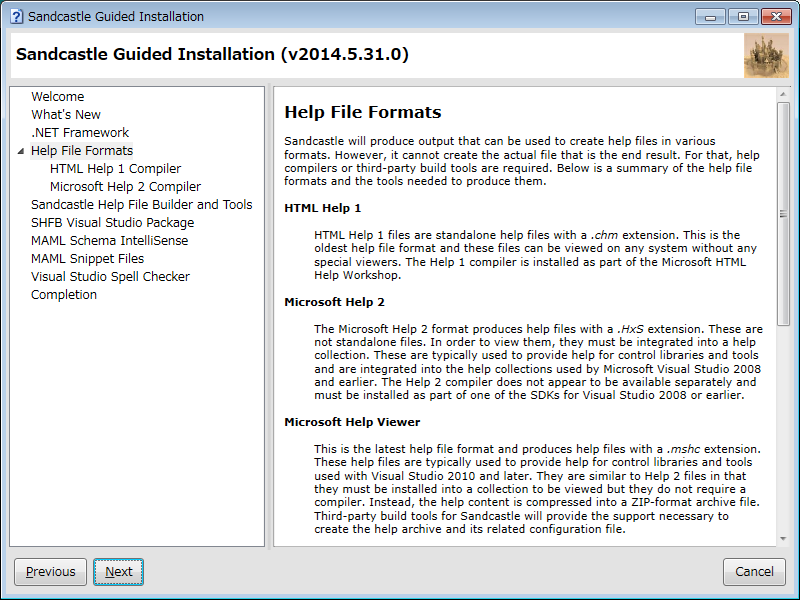The image size is (800, 600).
Task: Close the Sandcastle installer window
Action: 776,17
